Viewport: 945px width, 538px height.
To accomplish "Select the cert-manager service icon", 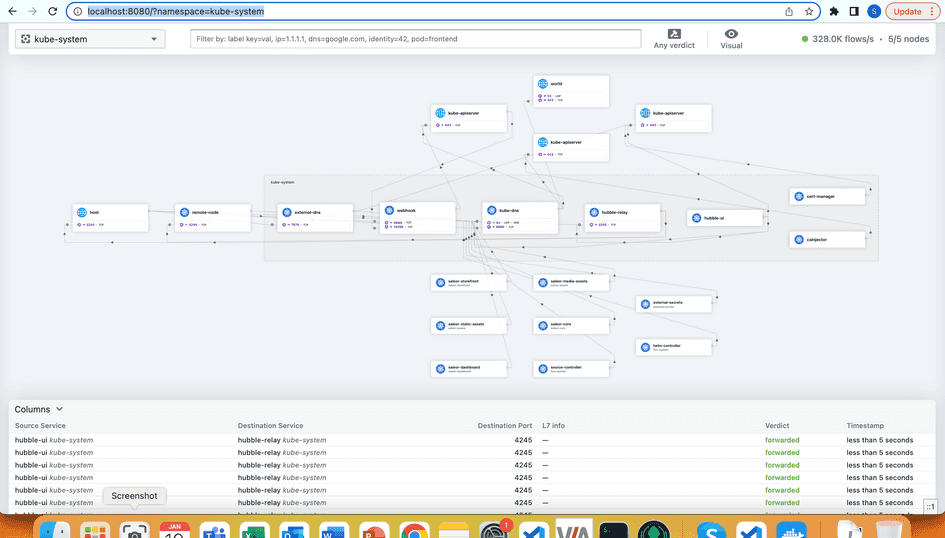I will [798, 197].
